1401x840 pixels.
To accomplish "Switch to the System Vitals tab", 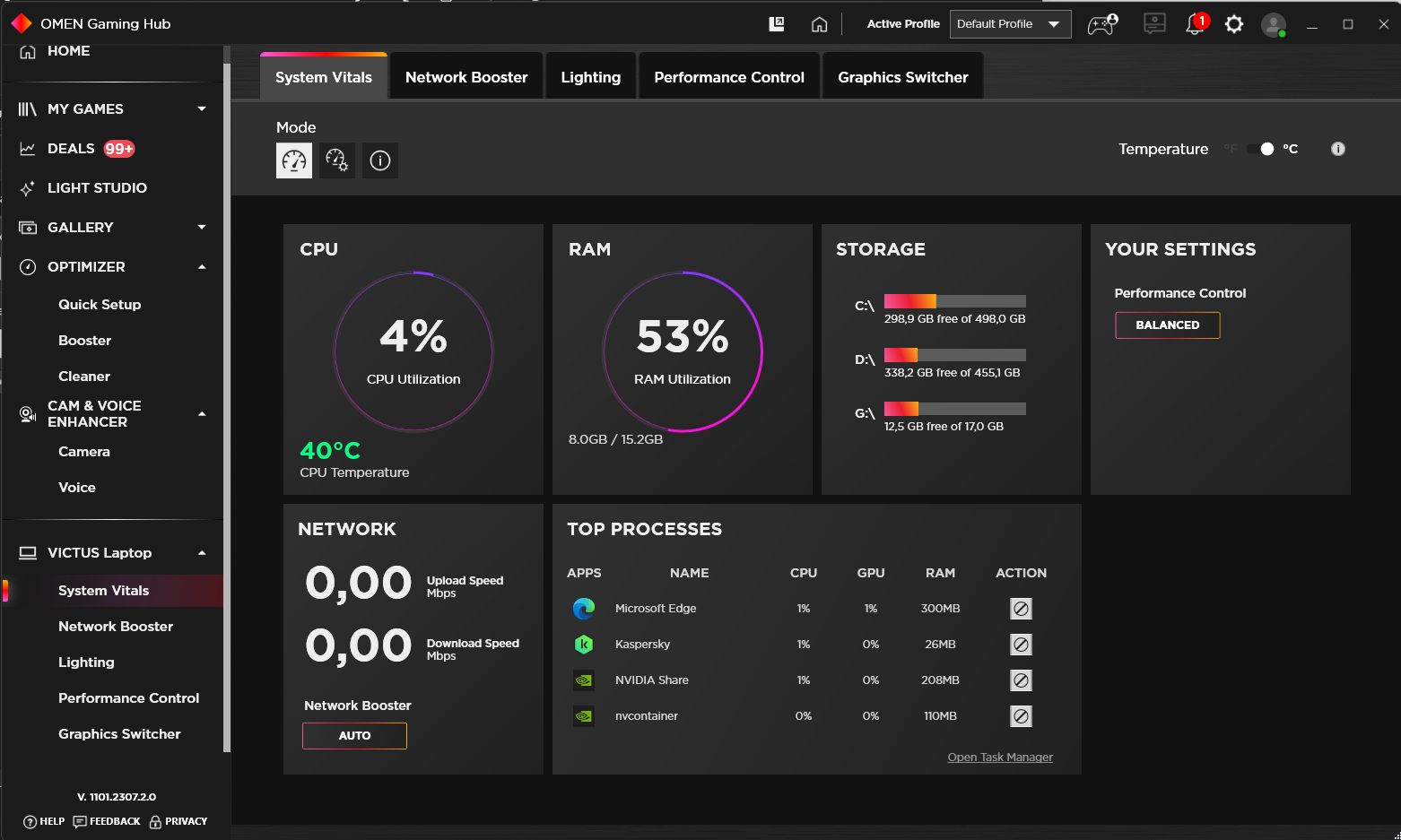I will click(324, 77).
